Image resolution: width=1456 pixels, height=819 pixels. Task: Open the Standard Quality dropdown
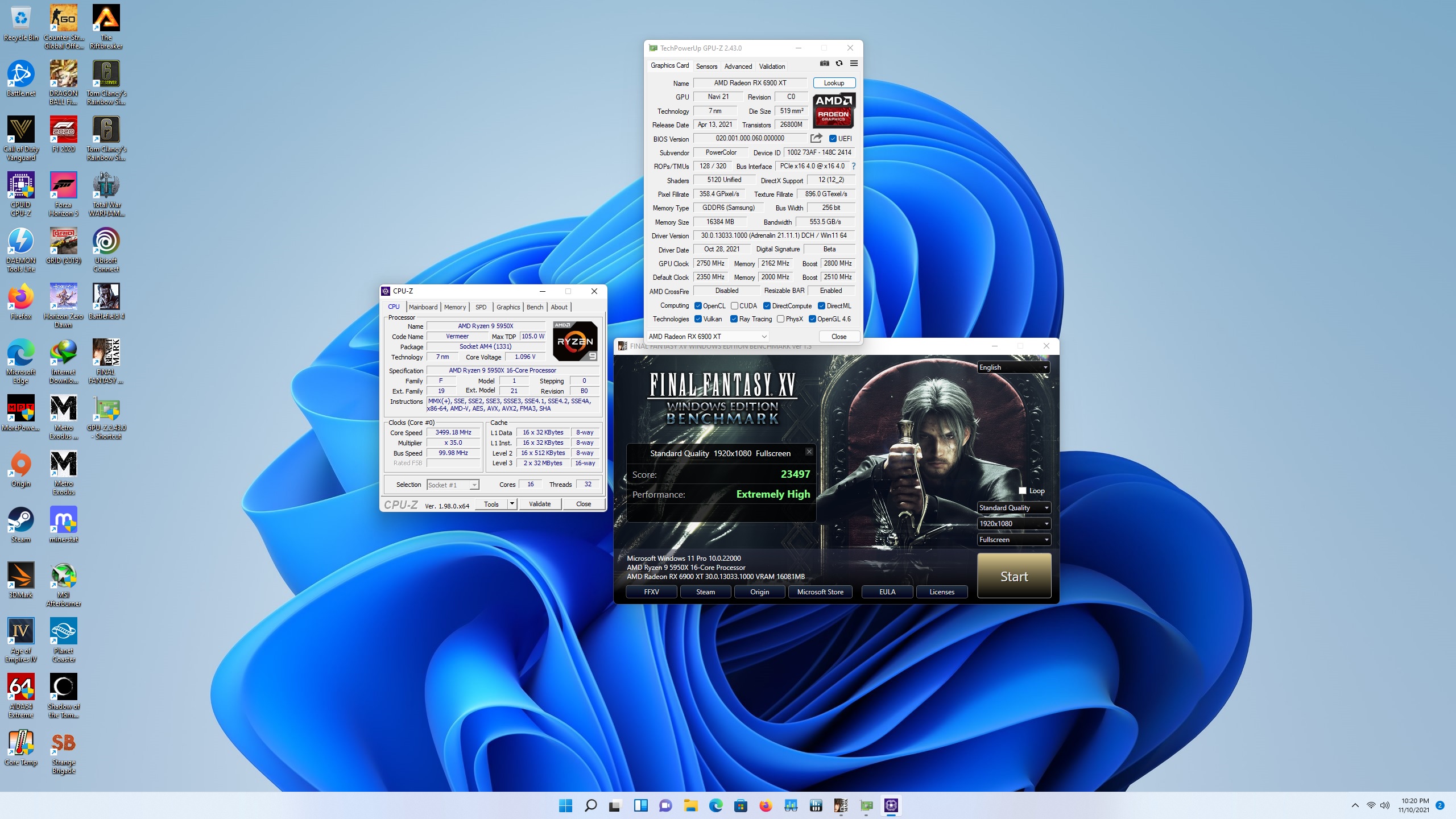(1014, 508)
